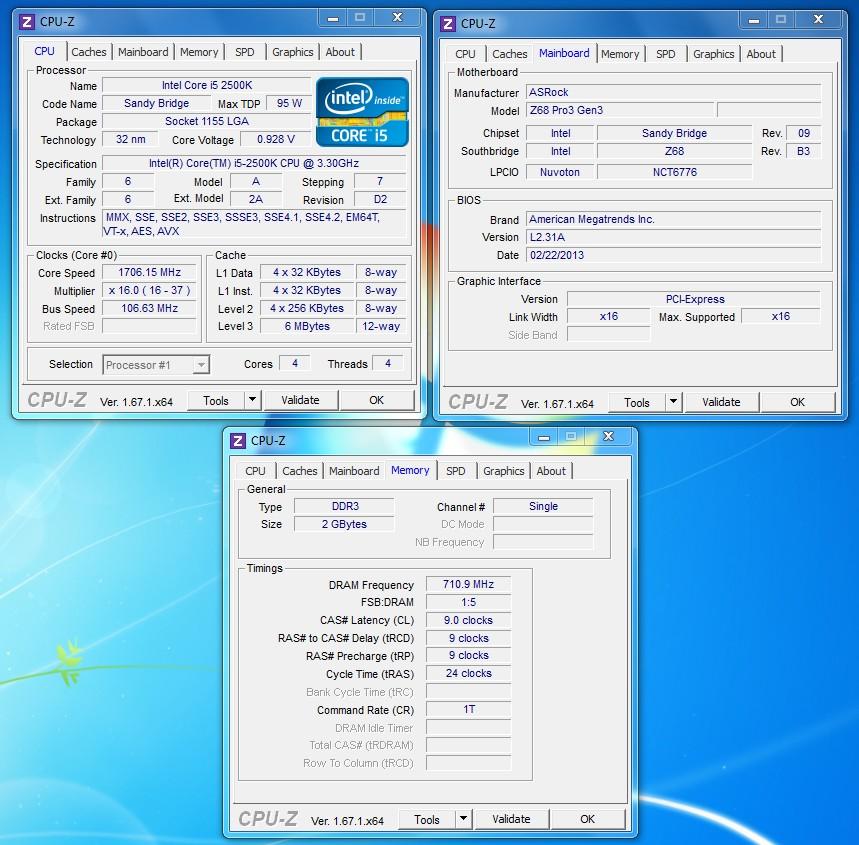Click the Tools button in the Memory window

[x=427, y=819]
